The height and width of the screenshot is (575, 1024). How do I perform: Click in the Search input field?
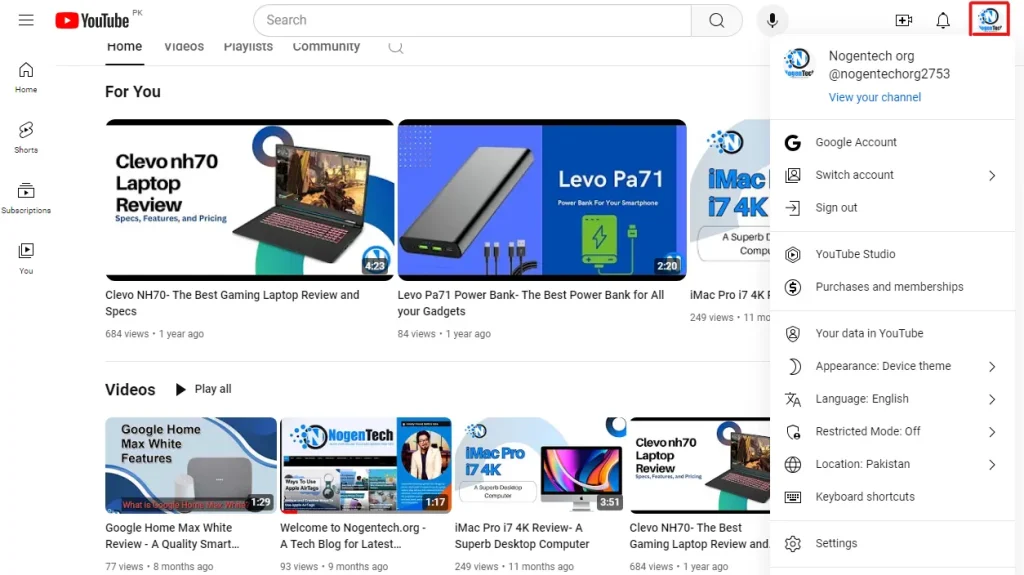(472, 20)
